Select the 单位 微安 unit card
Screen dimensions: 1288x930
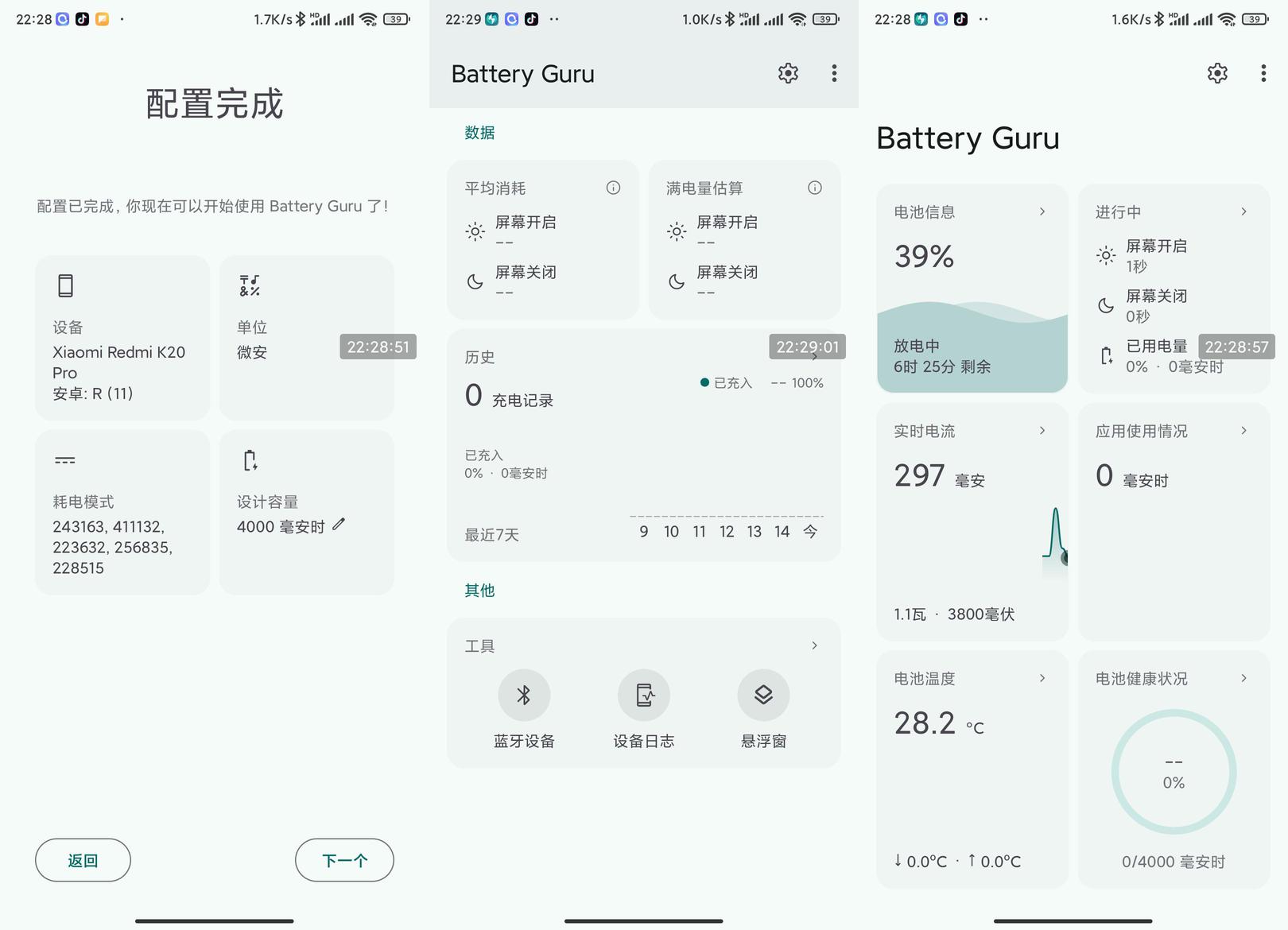(x=306, y=338)
